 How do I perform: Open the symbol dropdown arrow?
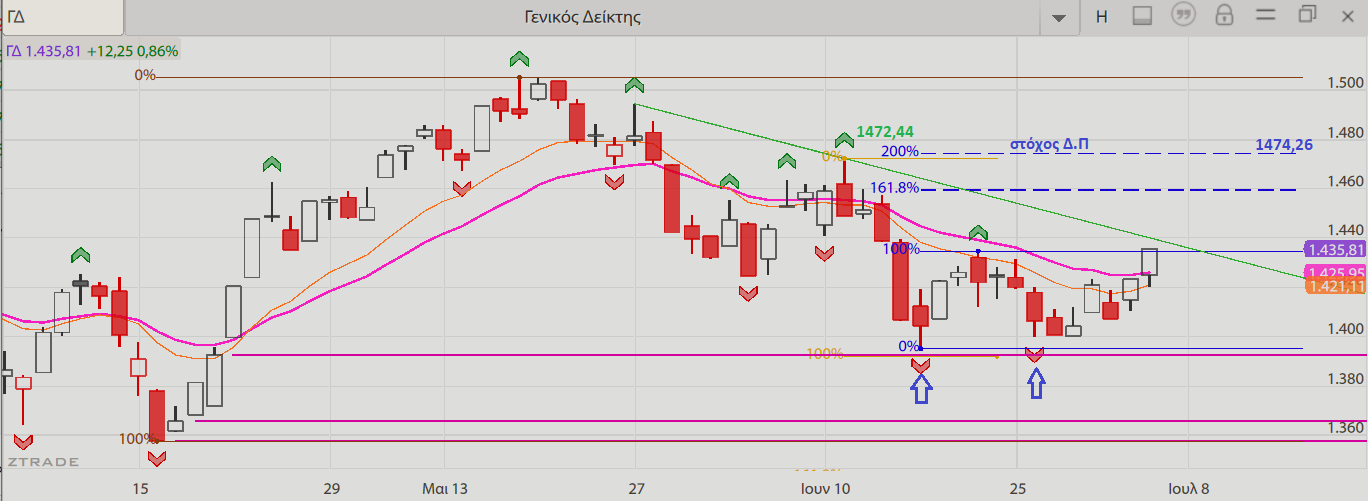tap(1060, 17)
